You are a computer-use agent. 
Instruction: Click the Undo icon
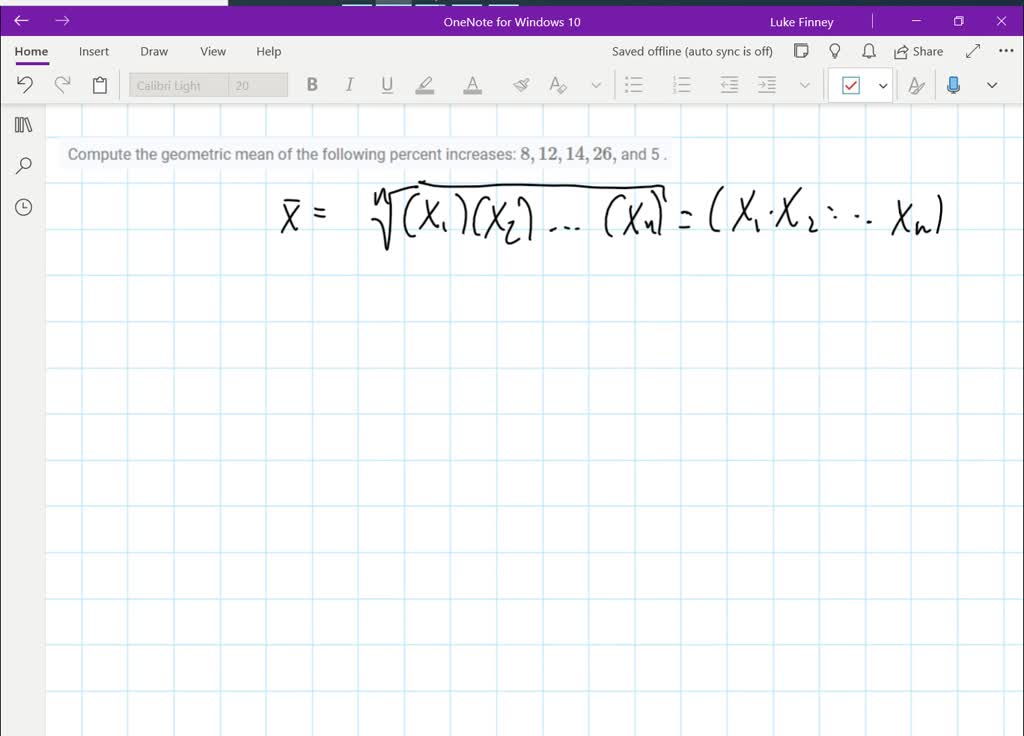click(25, 84)
